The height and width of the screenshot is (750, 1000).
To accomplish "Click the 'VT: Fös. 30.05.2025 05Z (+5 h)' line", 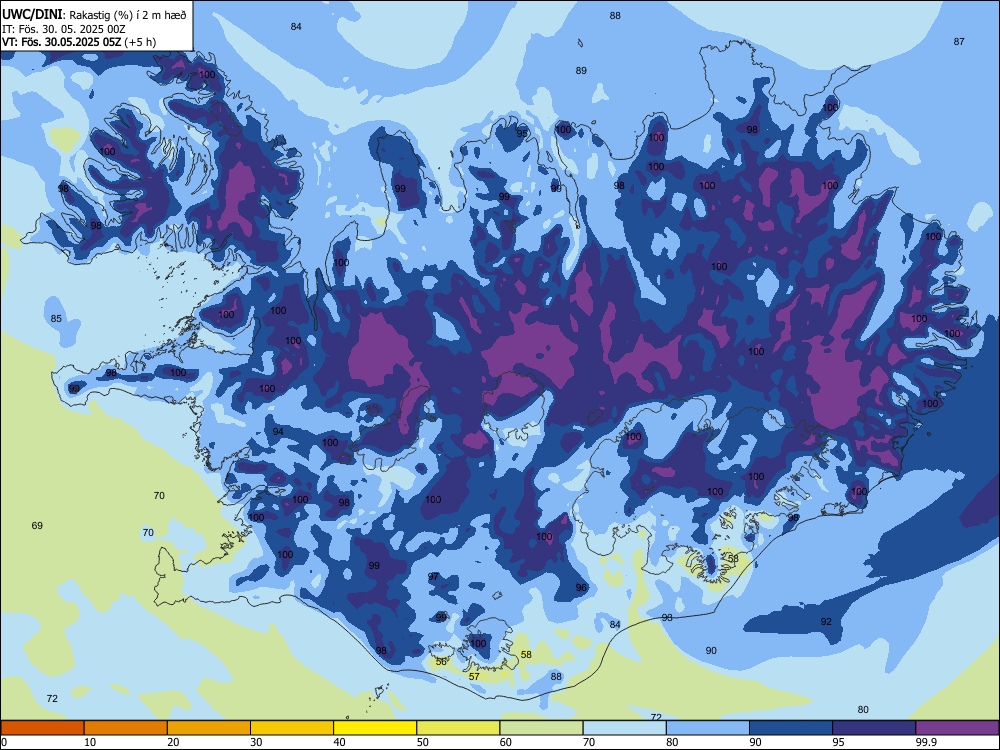I will click(x=78, y=42).
